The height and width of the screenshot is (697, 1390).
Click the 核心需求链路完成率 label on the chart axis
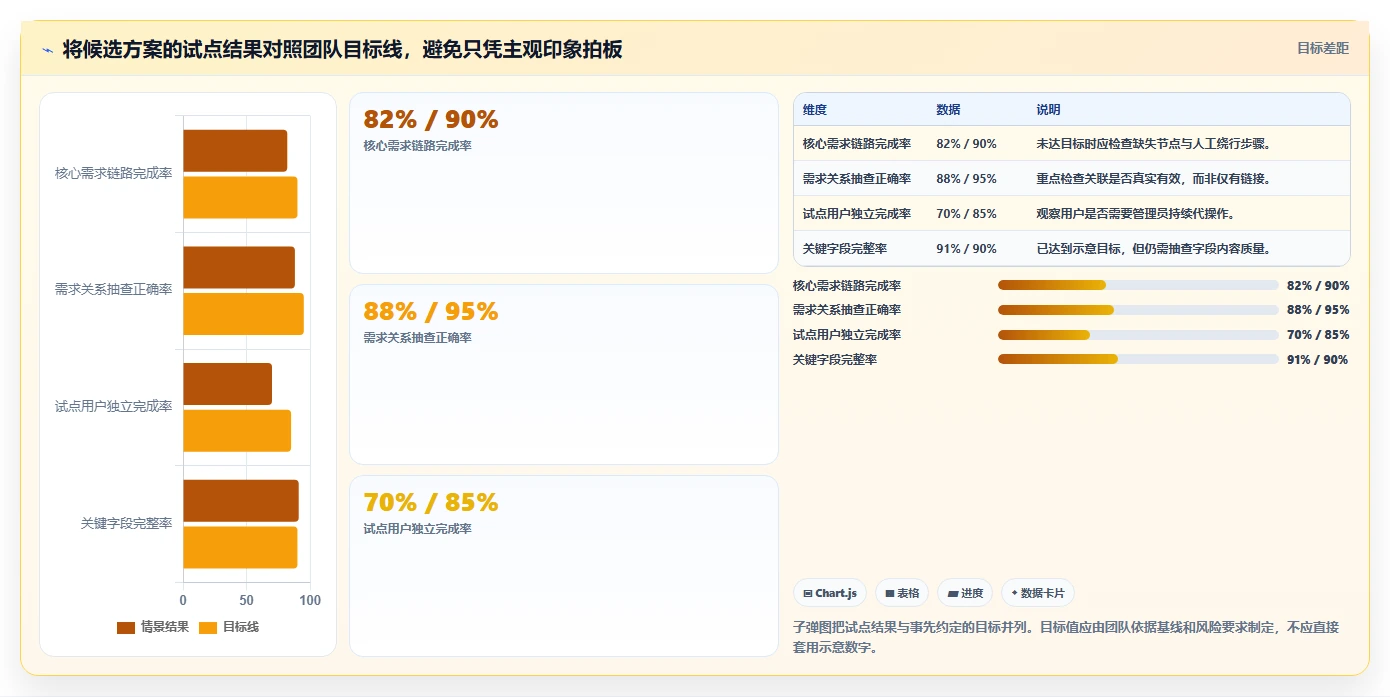114,173
